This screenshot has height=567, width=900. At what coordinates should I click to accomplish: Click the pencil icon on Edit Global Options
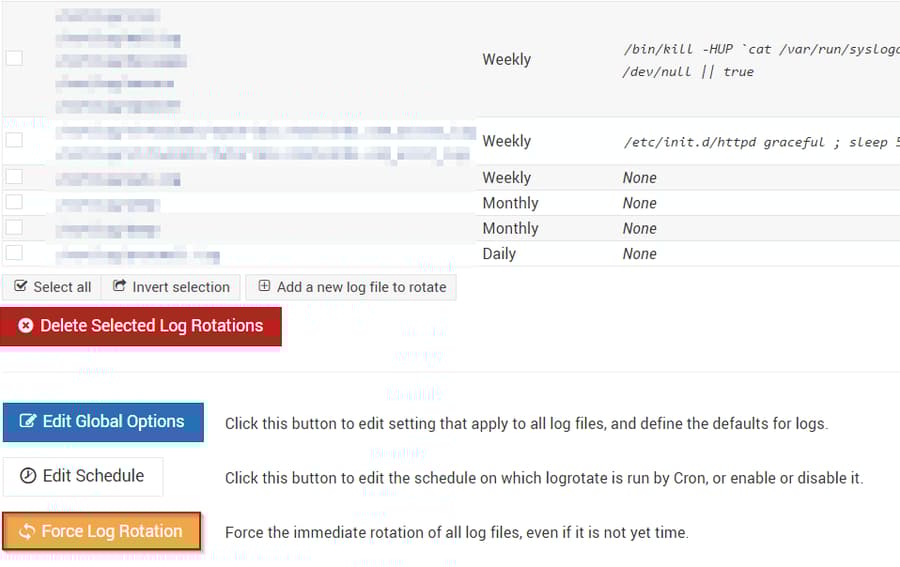click(28, 422)
